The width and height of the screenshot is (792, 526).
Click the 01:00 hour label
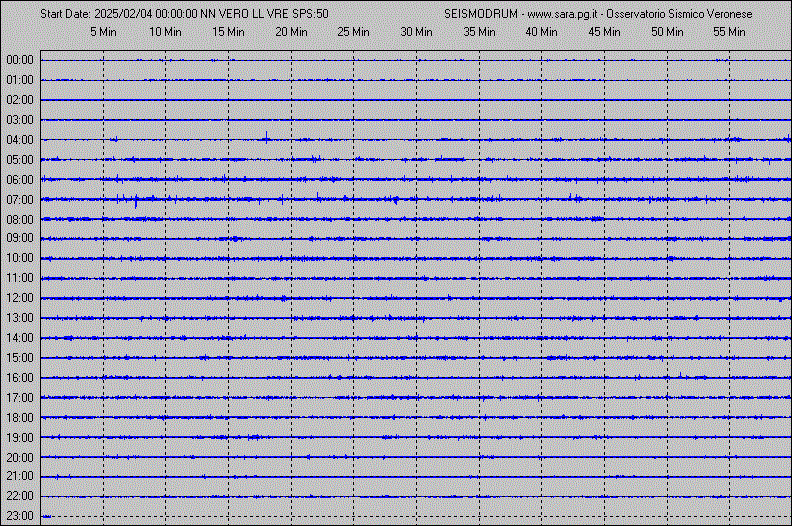[20, 80]
